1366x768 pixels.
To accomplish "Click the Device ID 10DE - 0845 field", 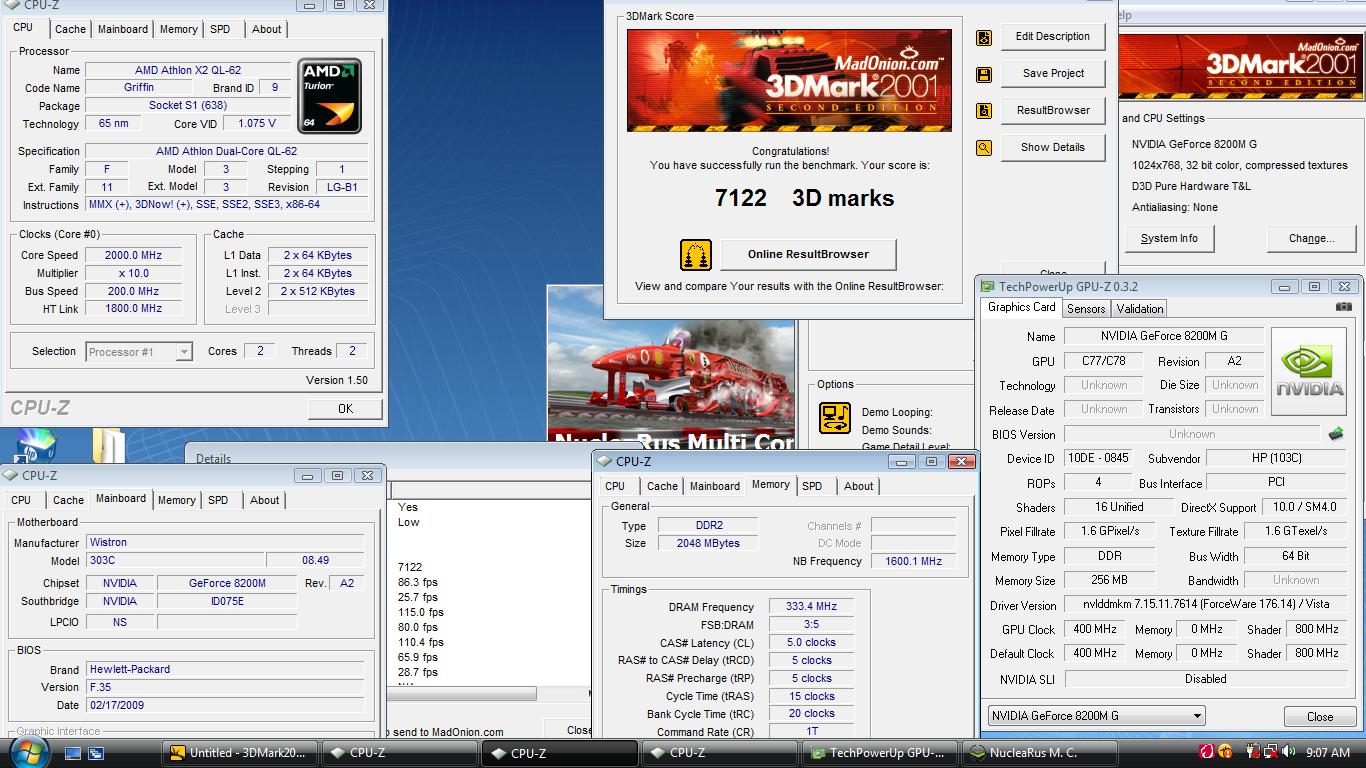I will coord(1097,458).
